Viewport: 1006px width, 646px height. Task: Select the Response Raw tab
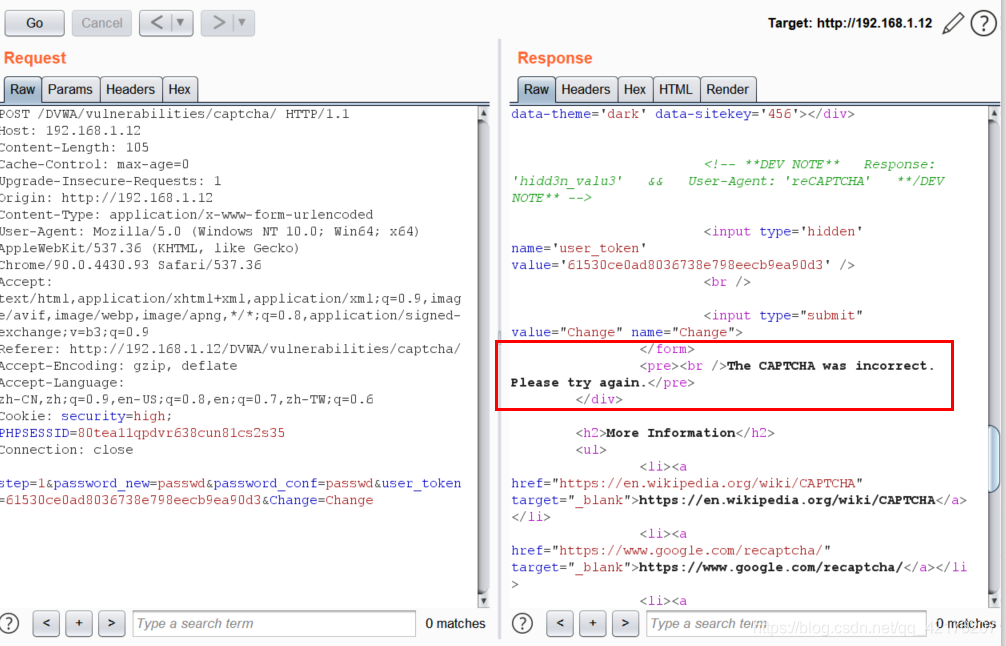[x=536, y=90]
